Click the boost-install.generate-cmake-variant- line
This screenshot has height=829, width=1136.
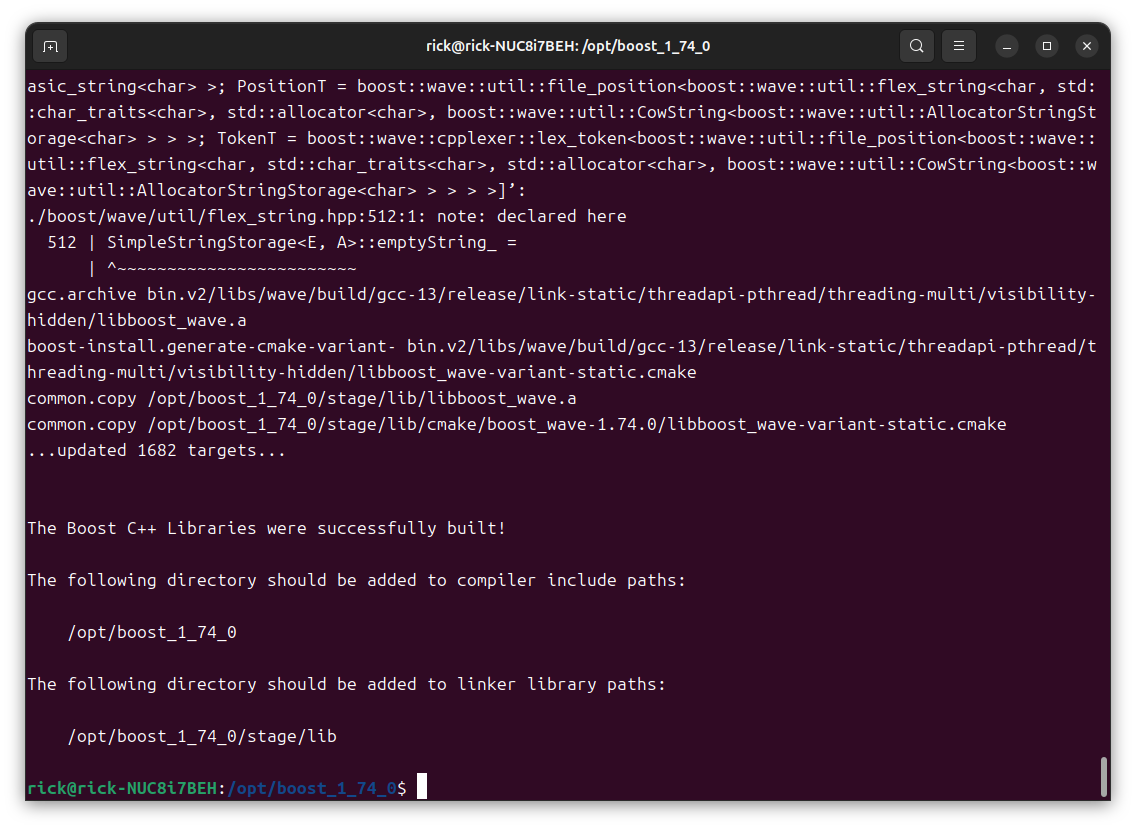[x=561, y=346]
